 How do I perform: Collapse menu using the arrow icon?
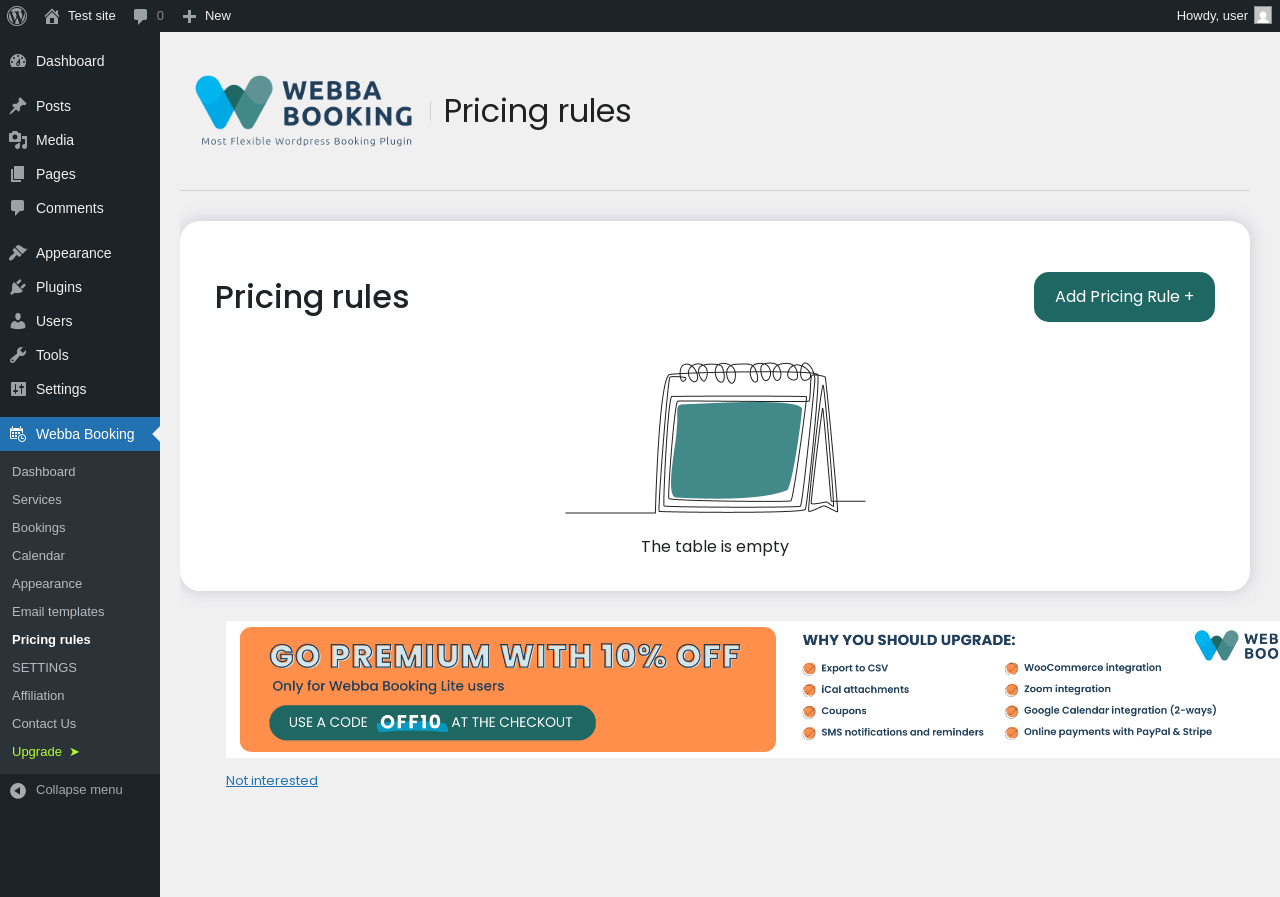tap(18, 790)
